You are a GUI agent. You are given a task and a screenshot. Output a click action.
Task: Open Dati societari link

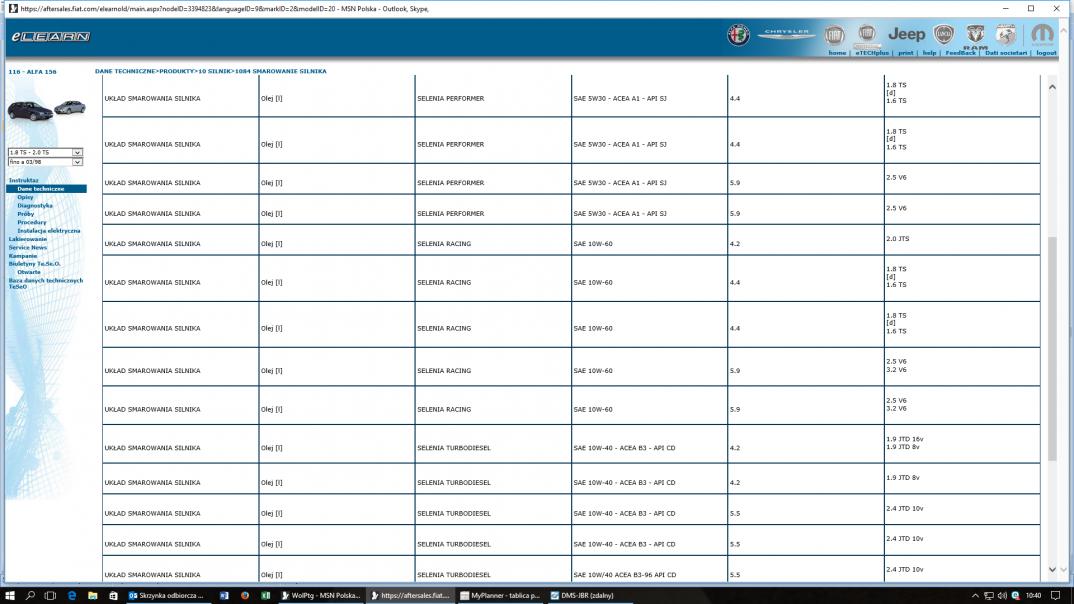point(1006,53)
